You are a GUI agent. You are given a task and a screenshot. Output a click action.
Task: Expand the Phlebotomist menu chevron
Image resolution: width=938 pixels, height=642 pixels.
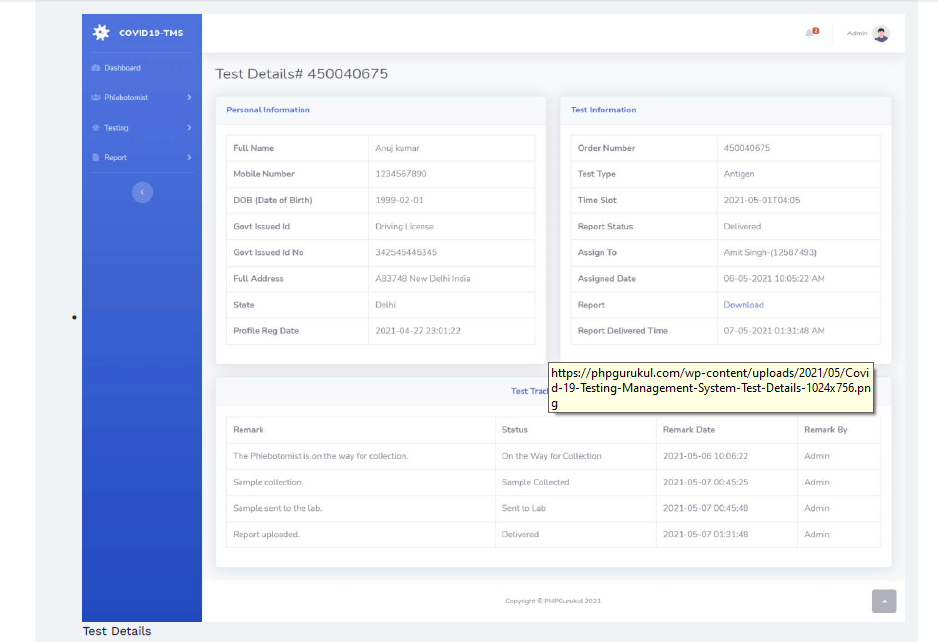(x=189, y=97)
